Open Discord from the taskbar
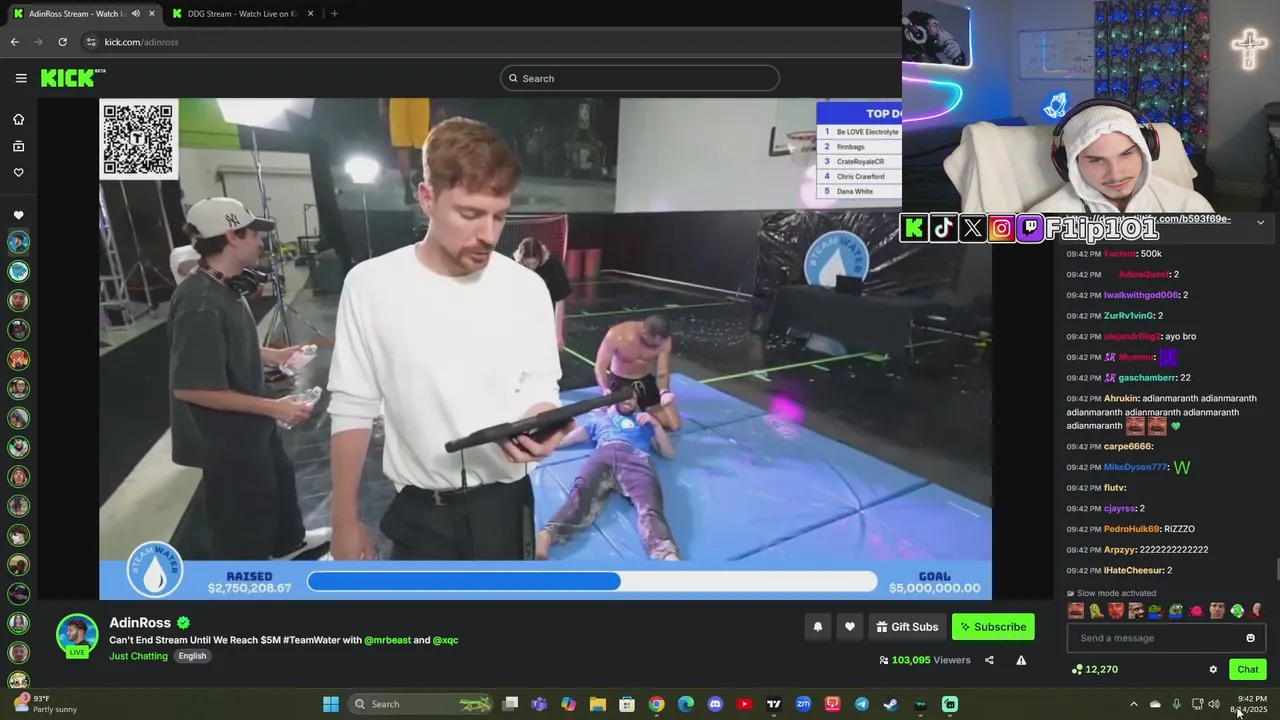This screenshot has width=1280, height=720. (715, 704)
